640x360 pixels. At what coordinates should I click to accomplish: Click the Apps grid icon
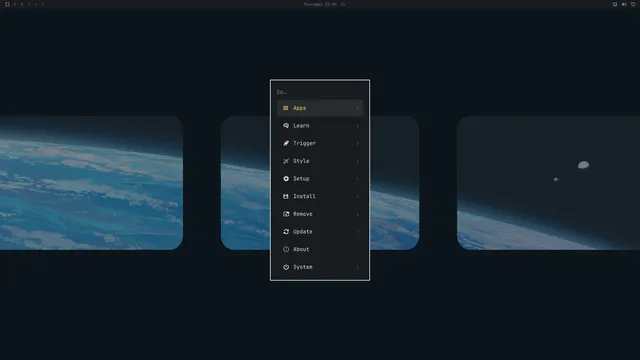[286, 108]
